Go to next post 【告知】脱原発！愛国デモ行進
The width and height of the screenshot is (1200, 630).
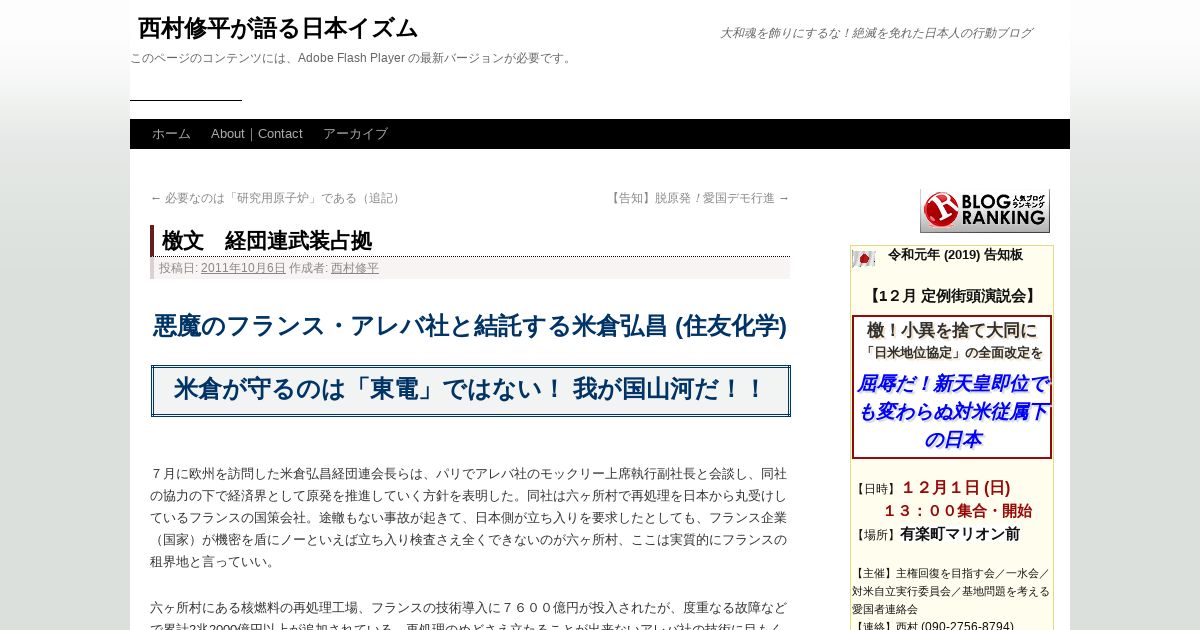[699, 198]
